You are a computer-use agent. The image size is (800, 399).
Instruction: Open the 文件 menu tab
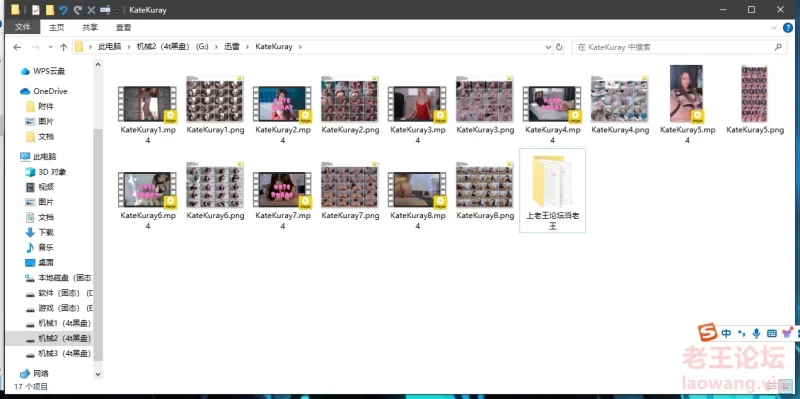[x=23, y=27]
